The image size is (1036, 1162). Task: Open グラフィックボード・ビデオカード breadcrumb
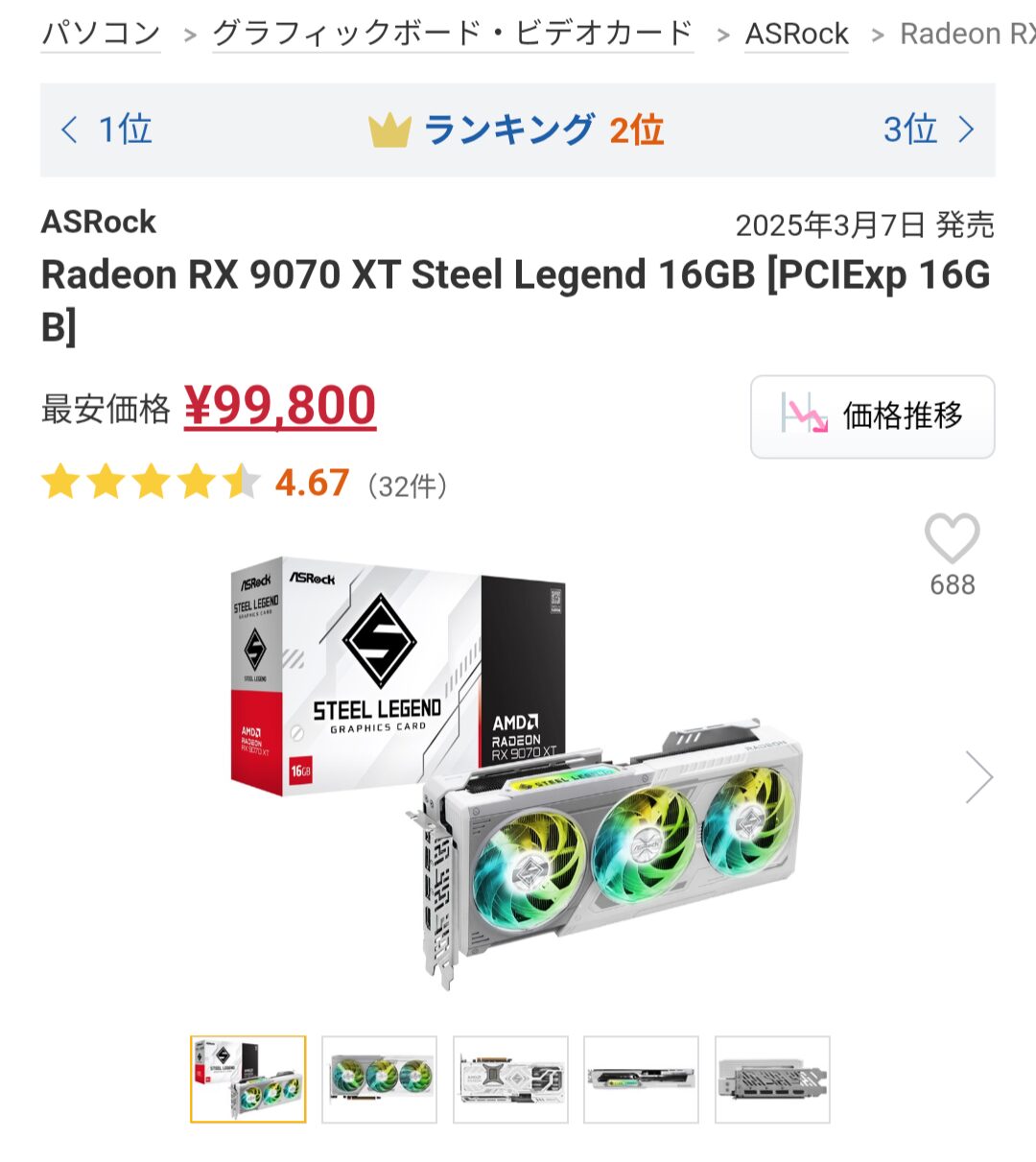pyautogui.click(x=453, y=34)
